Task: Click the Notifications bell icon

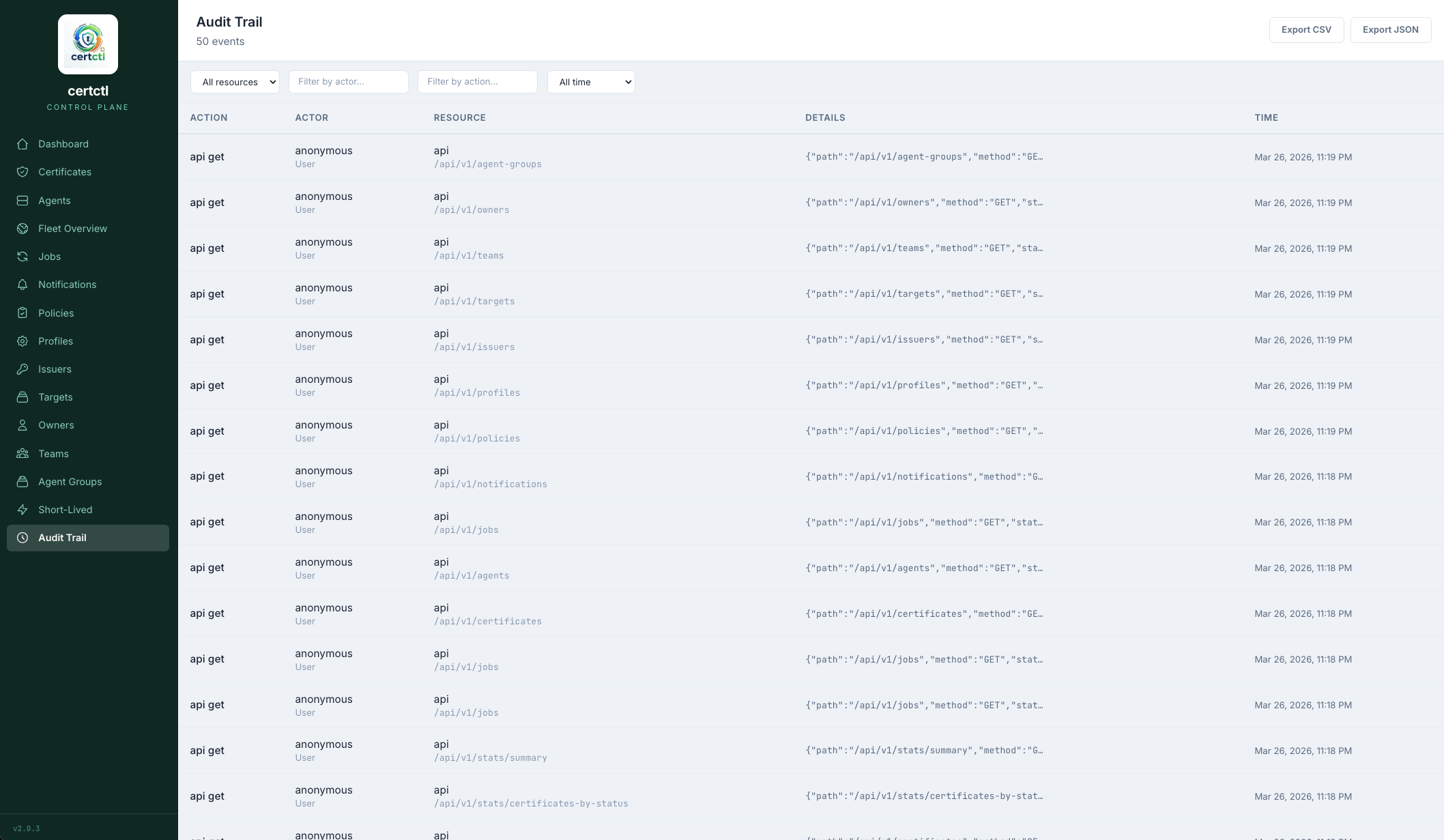Action: tap(23, 285)
